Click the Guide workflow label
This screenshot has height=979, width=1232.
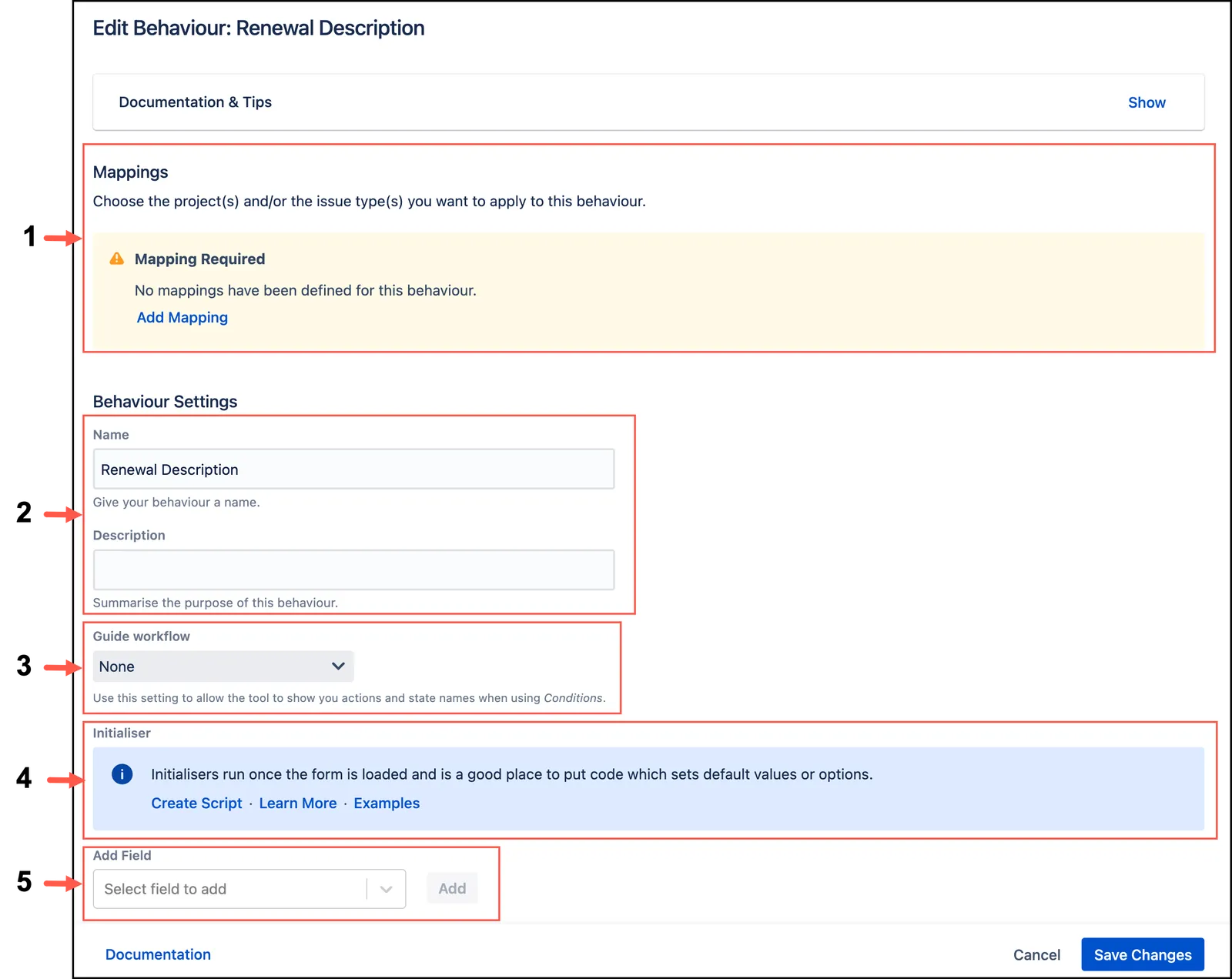[x=141, y=637]
